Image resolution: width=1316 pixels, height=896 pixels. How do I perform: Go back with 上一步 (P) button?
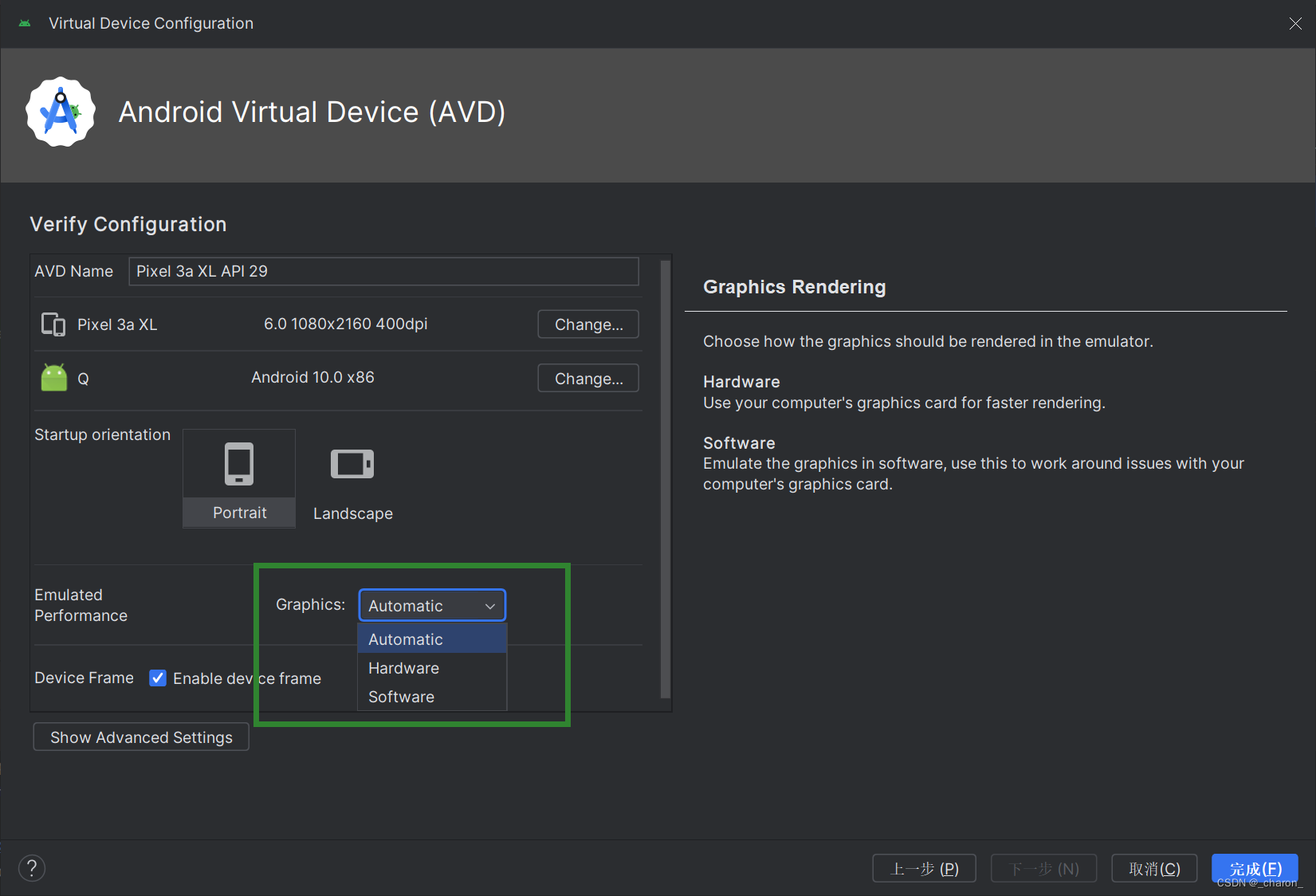click(x=925, y=869)
